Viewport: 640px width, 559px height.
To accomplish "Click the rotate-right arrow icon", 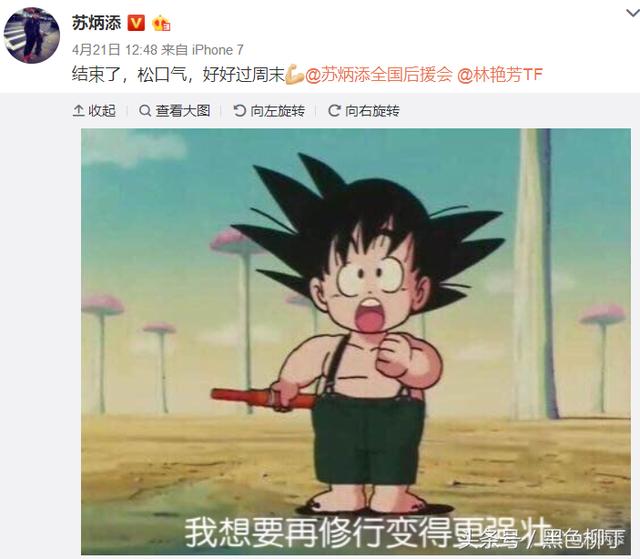I will point(334,111).
